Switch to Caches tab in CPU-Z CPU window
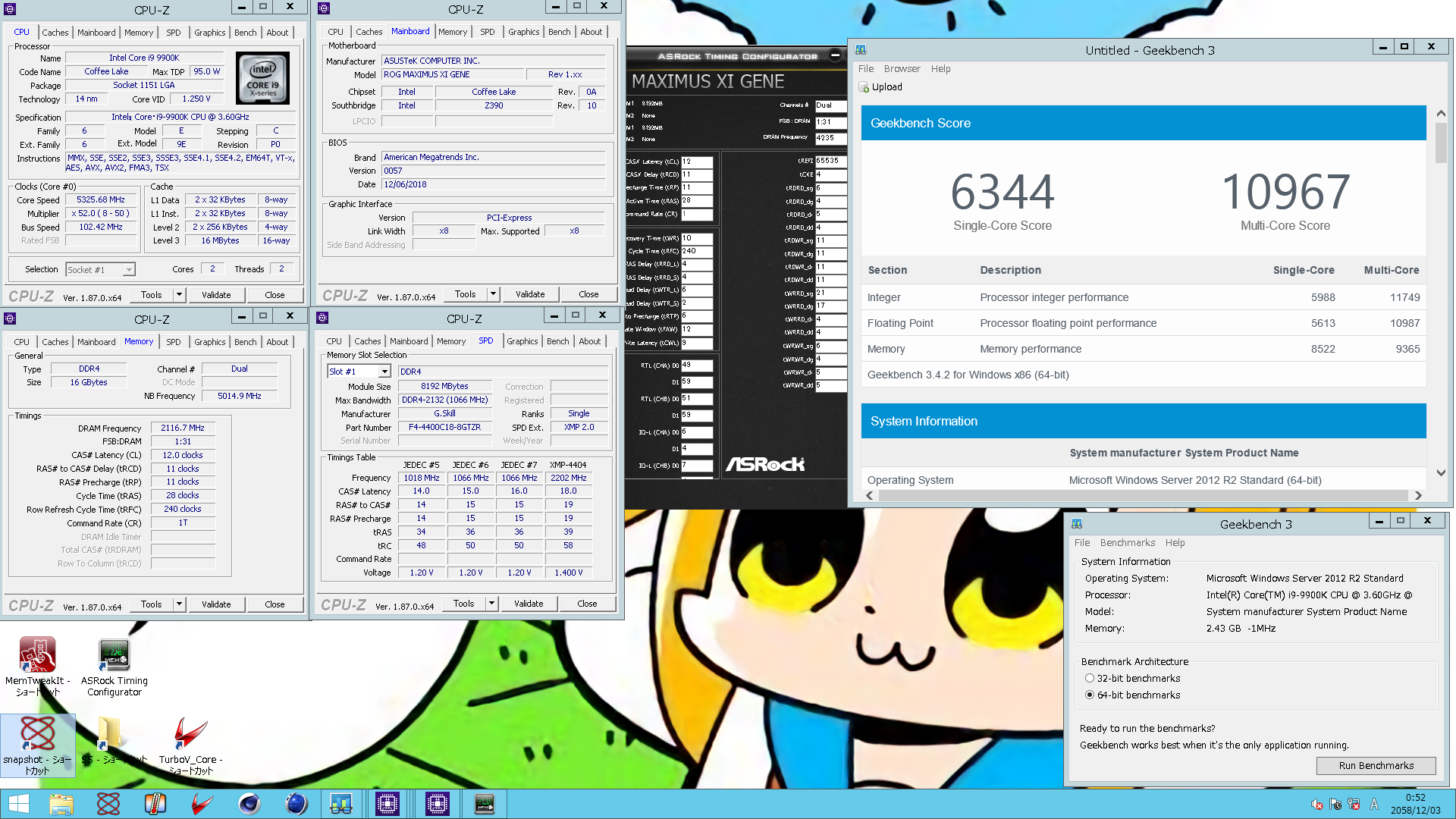 pos(55,33)
